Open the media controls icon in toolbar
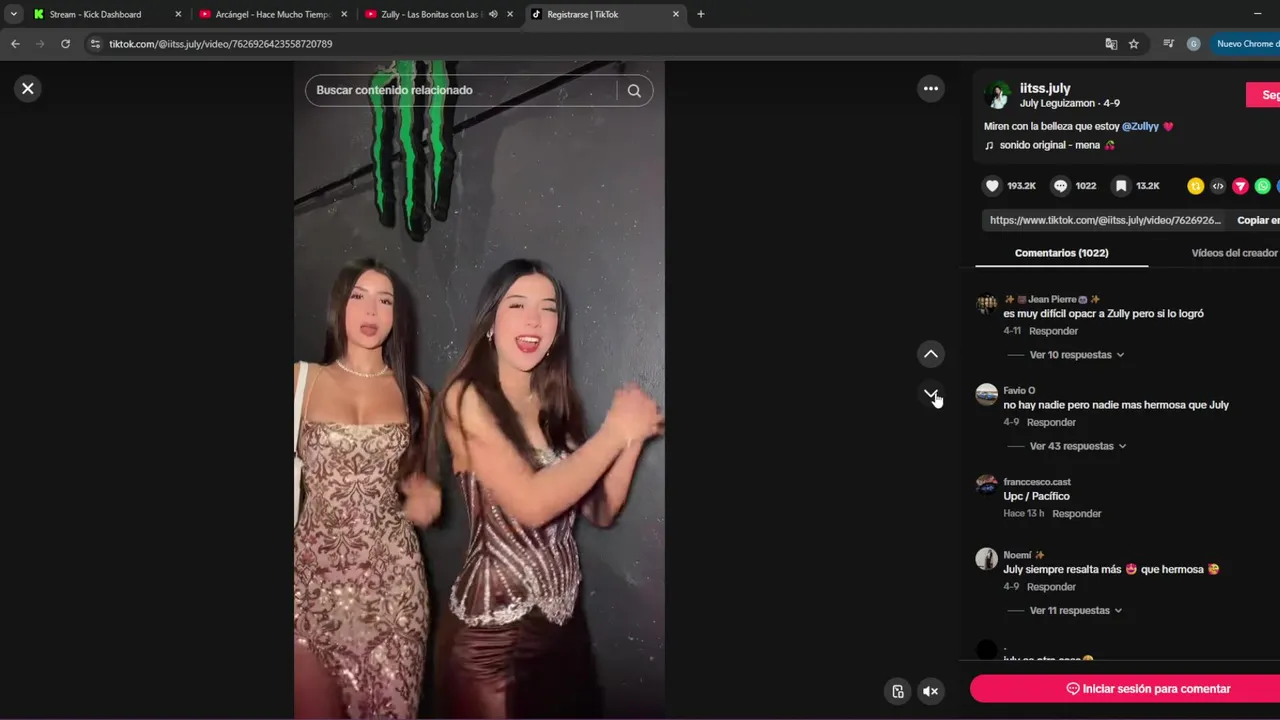The image size is (1280, 720). (1168, 44)
